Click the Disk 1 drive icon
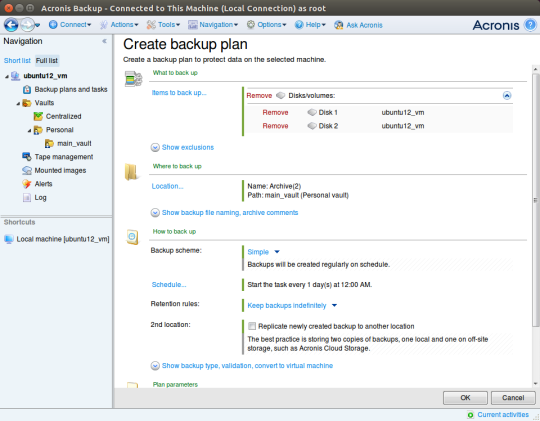This screenshot has height=421, width=540. pos(312,112)
